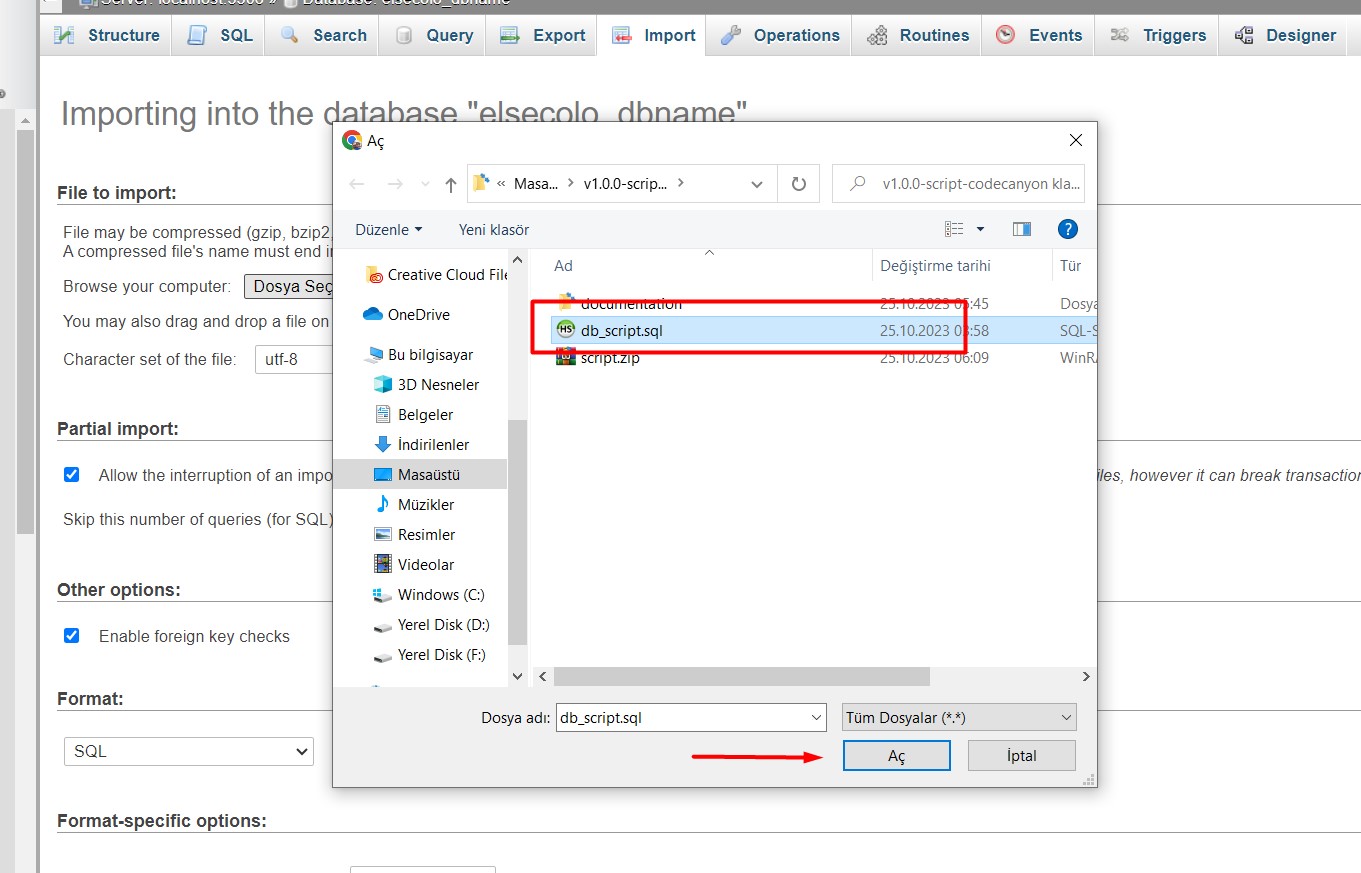This screenshot has height=873, width=1361.
Task: Open the İndirilenler folder
Action: pyautogui.click(x=421, y=444)
